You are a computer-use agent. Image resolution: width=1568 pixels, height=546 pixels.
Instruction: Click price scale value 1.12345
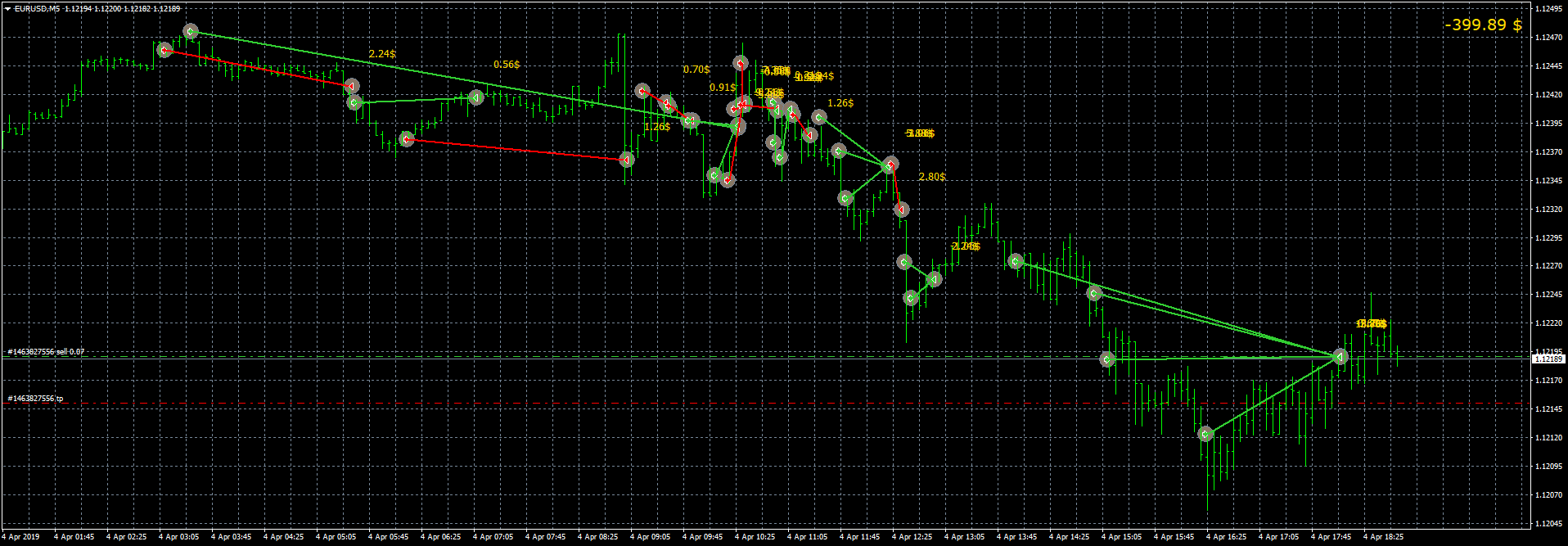[x=1548, y=181]
